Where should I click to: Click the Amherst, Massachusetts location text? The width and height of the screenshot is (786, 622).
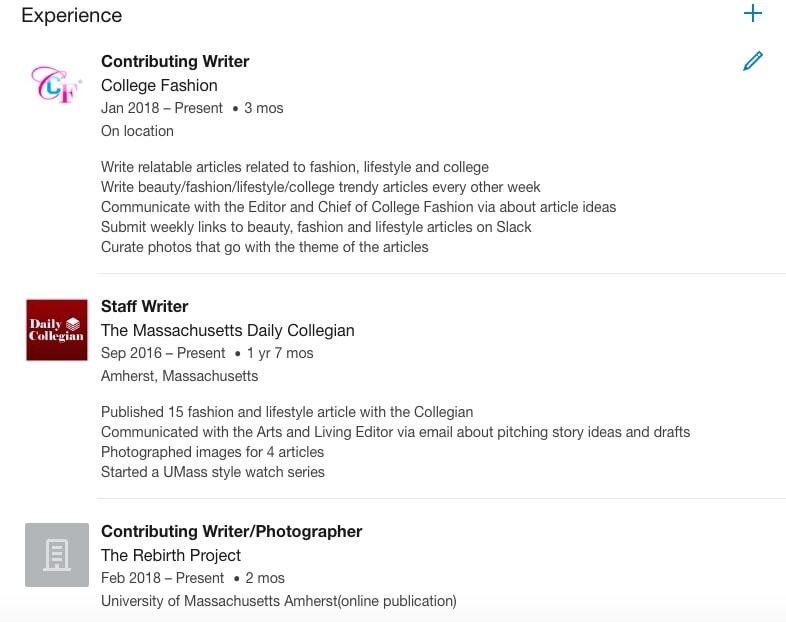[x=179, y=376]
